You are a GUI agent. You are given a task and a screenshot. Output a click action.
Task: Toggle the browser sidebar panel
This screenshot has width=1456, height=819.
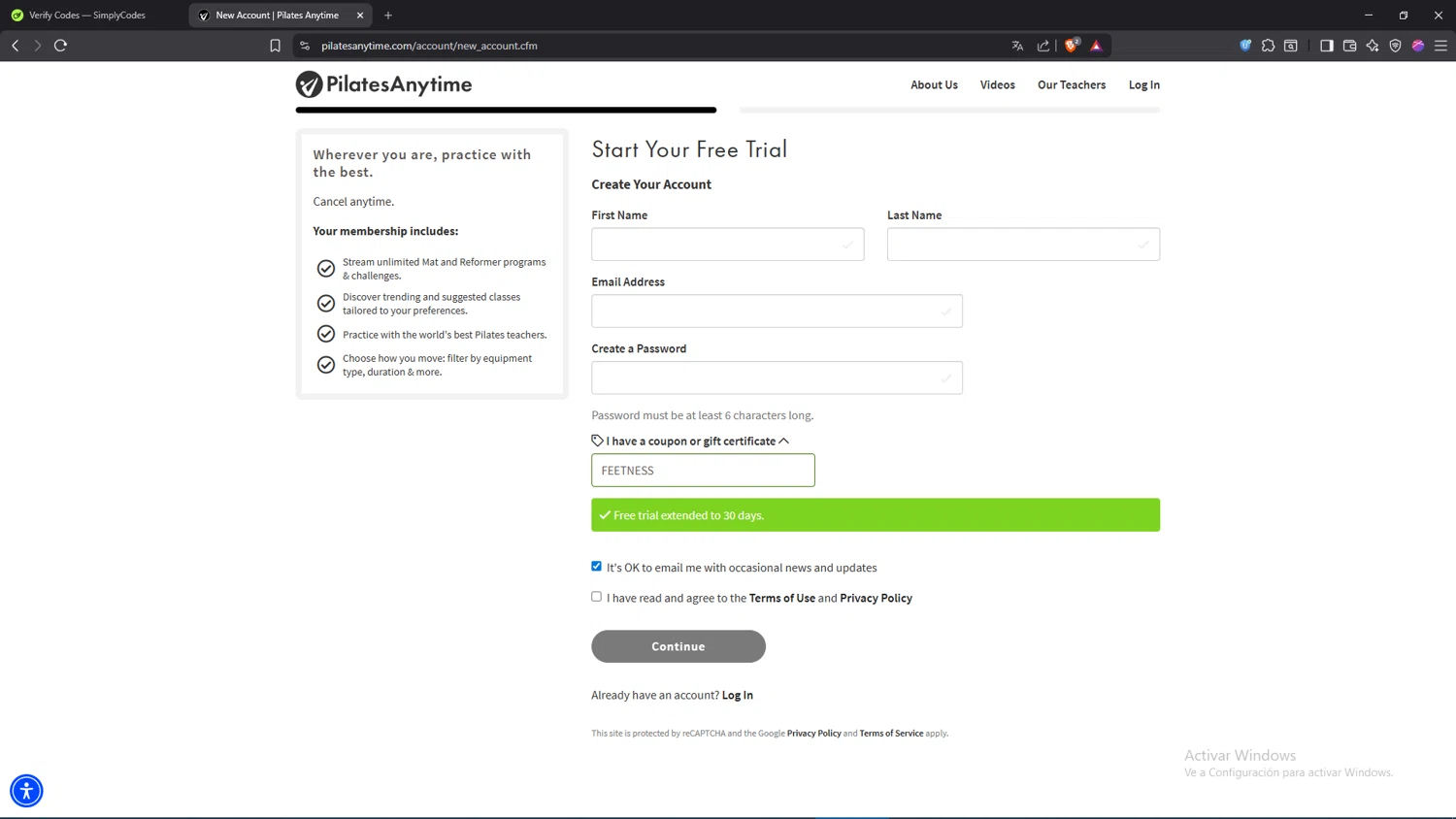[x=1327, y=46]
